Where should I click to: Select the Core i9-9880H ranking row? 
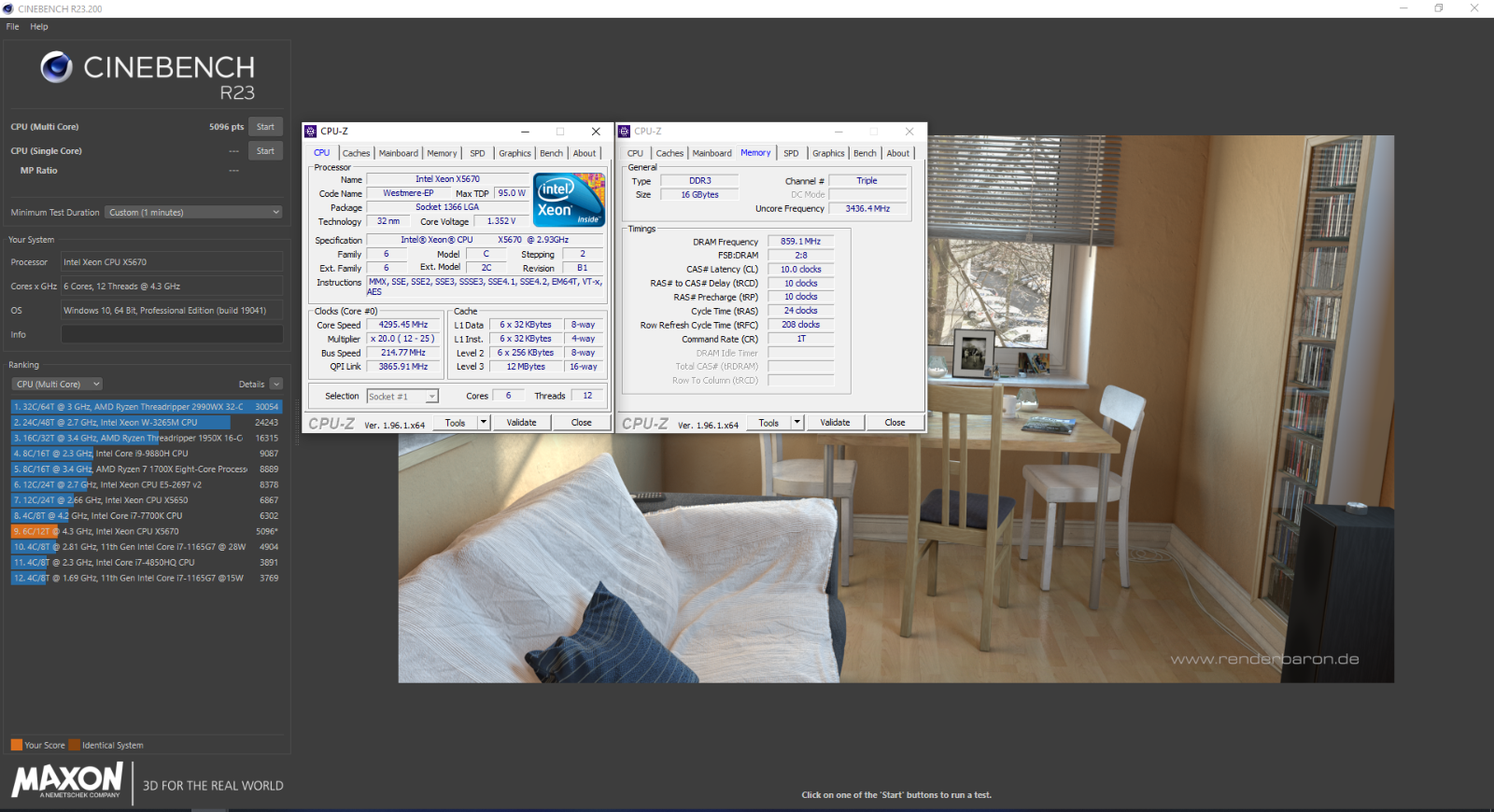point(147,454)
